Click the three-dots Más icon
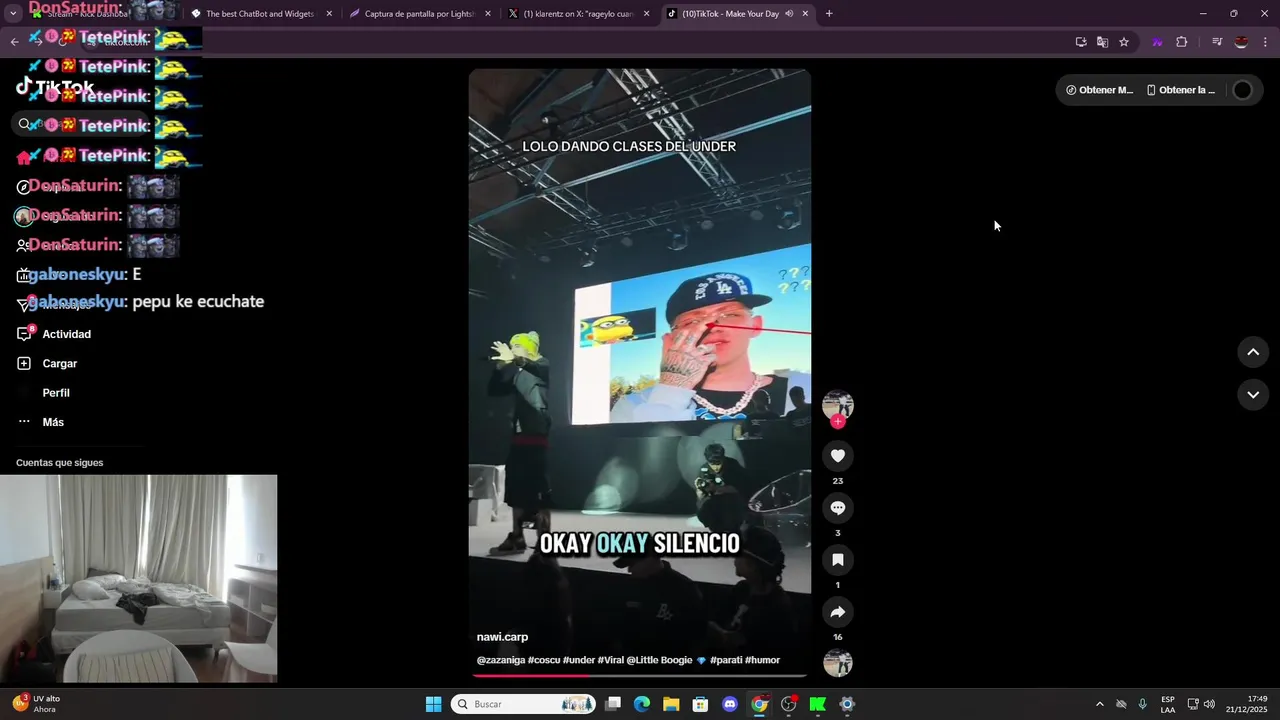The image size is (1280, 720). 24,422
